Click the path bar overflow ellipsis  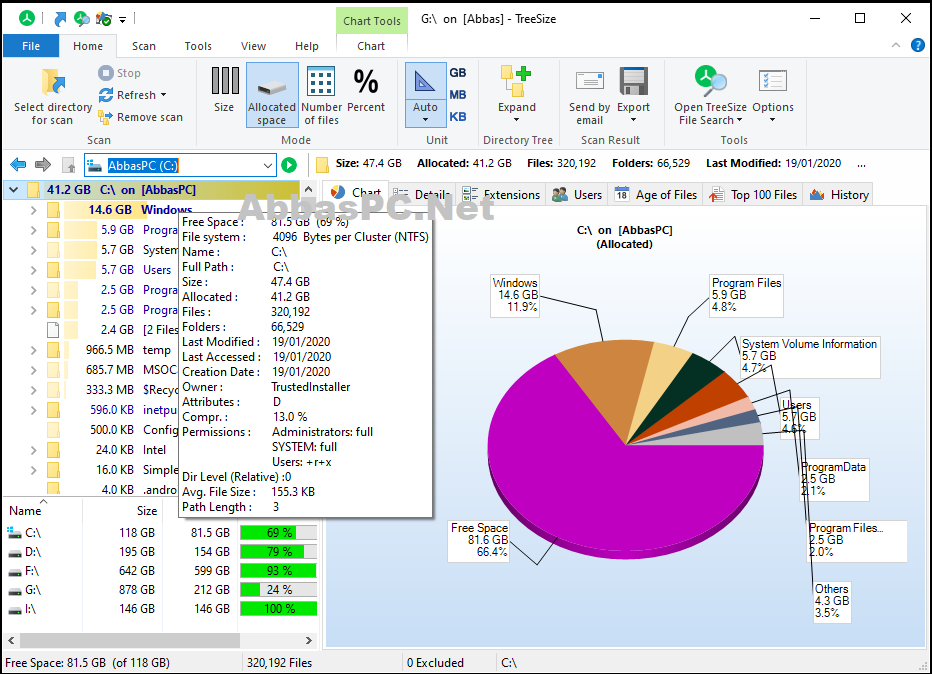[861, 164]
